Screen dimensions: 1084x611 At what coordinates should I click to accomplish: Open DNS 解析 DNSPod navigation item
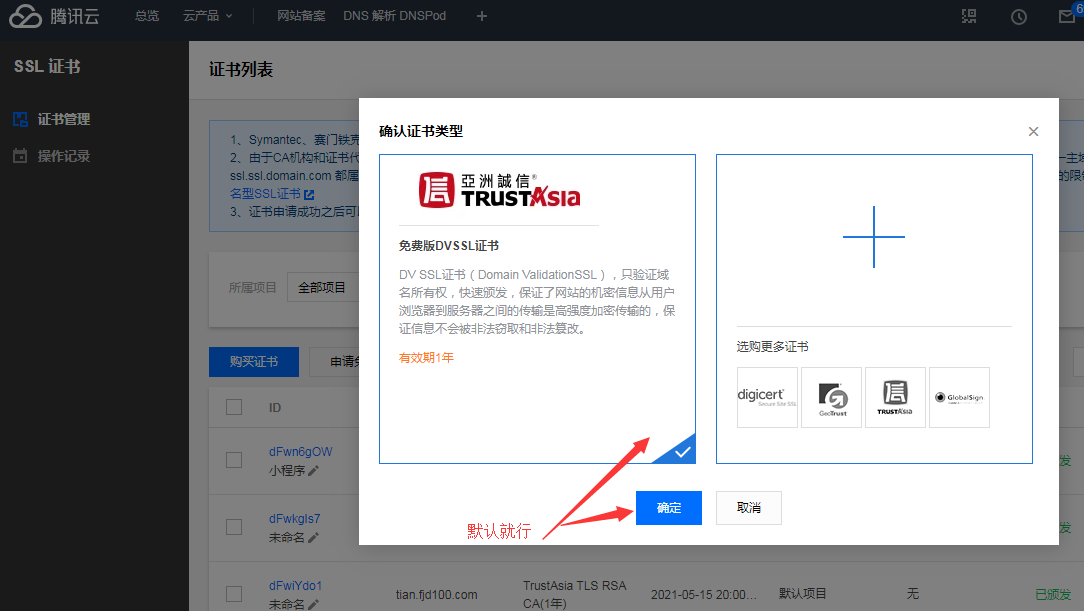(394, 16)
